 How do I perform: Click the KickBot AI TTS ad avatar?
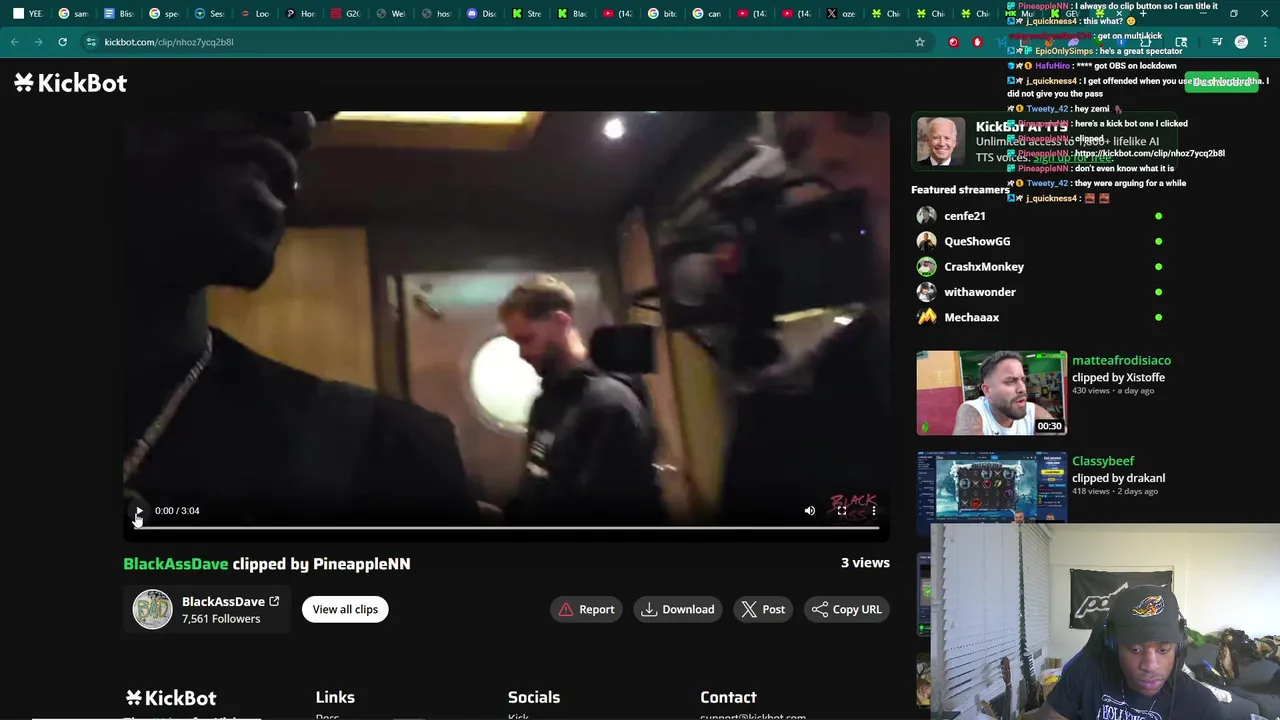pyautogui.click(x=941, y=141)
